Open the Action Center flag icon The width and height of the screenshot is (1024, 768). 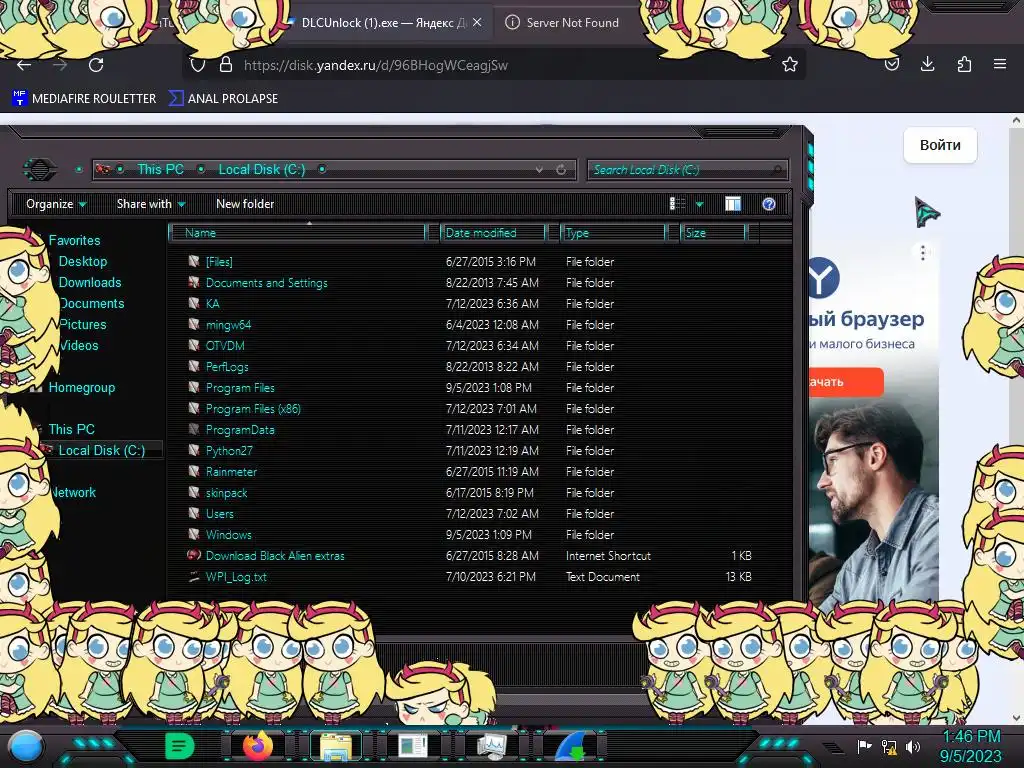click(x=864, y=746)
